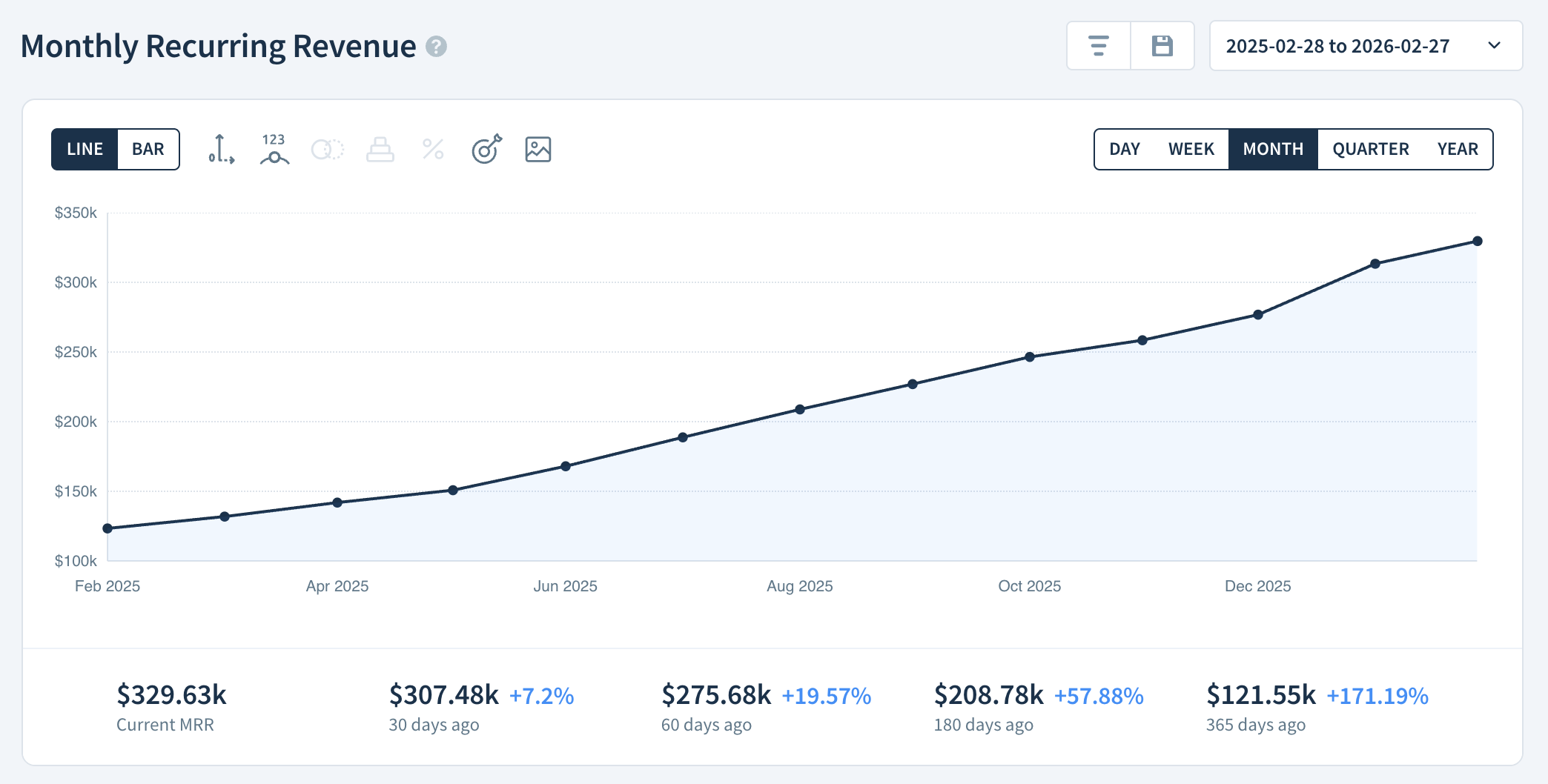
Task: Expand the date picker chevron
Action: 1495,45
